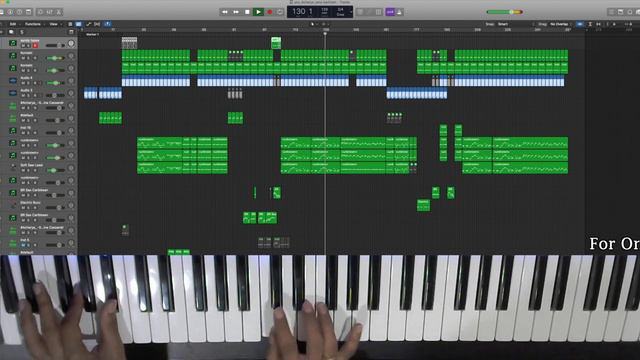This screenshot has width=640, height=360.
Task: Click the Show Automation icon
Action: 89,24
